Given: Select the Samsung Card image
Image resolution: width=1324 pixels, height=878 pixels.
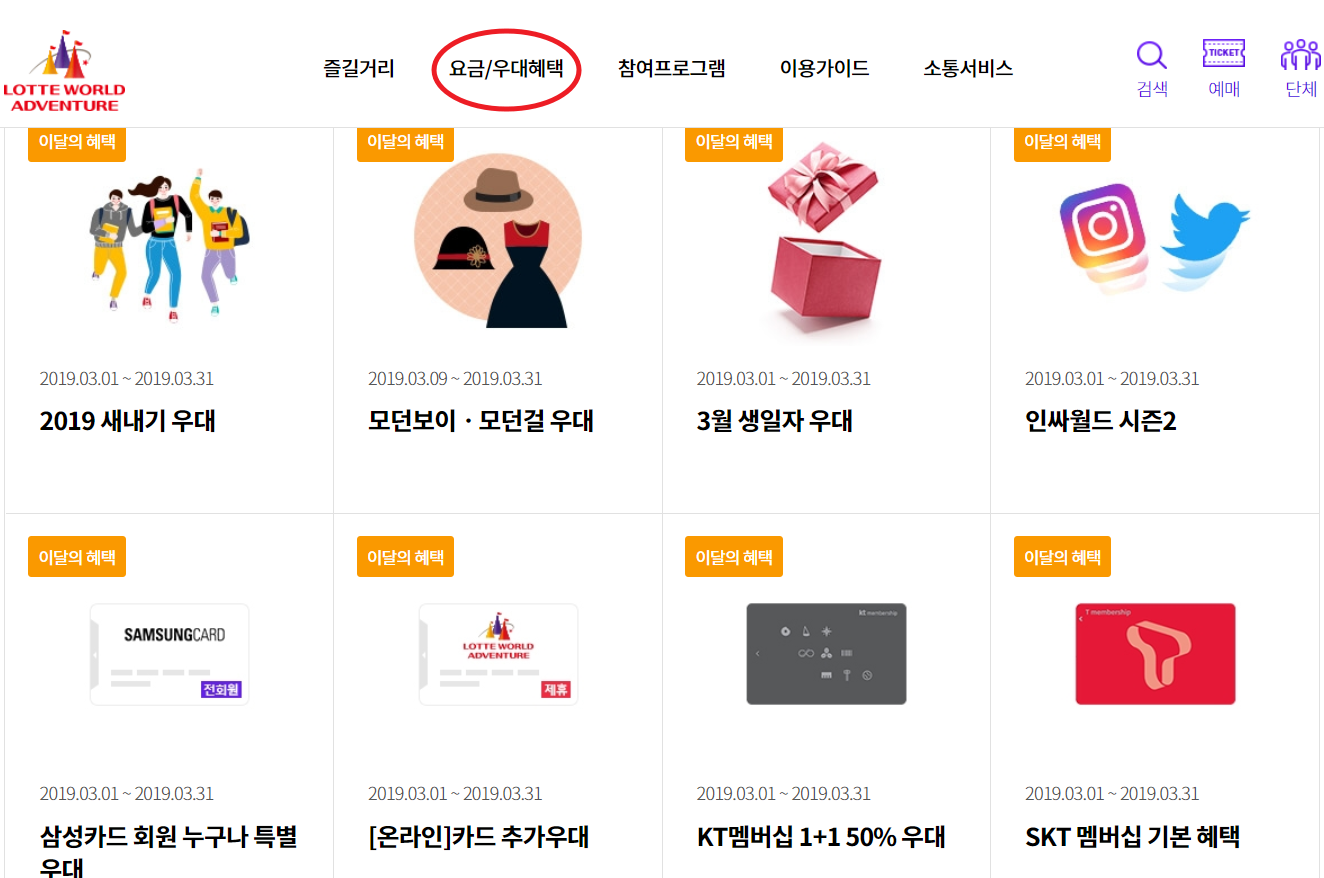Looking at the screenshot, I should tap(169, 654).
